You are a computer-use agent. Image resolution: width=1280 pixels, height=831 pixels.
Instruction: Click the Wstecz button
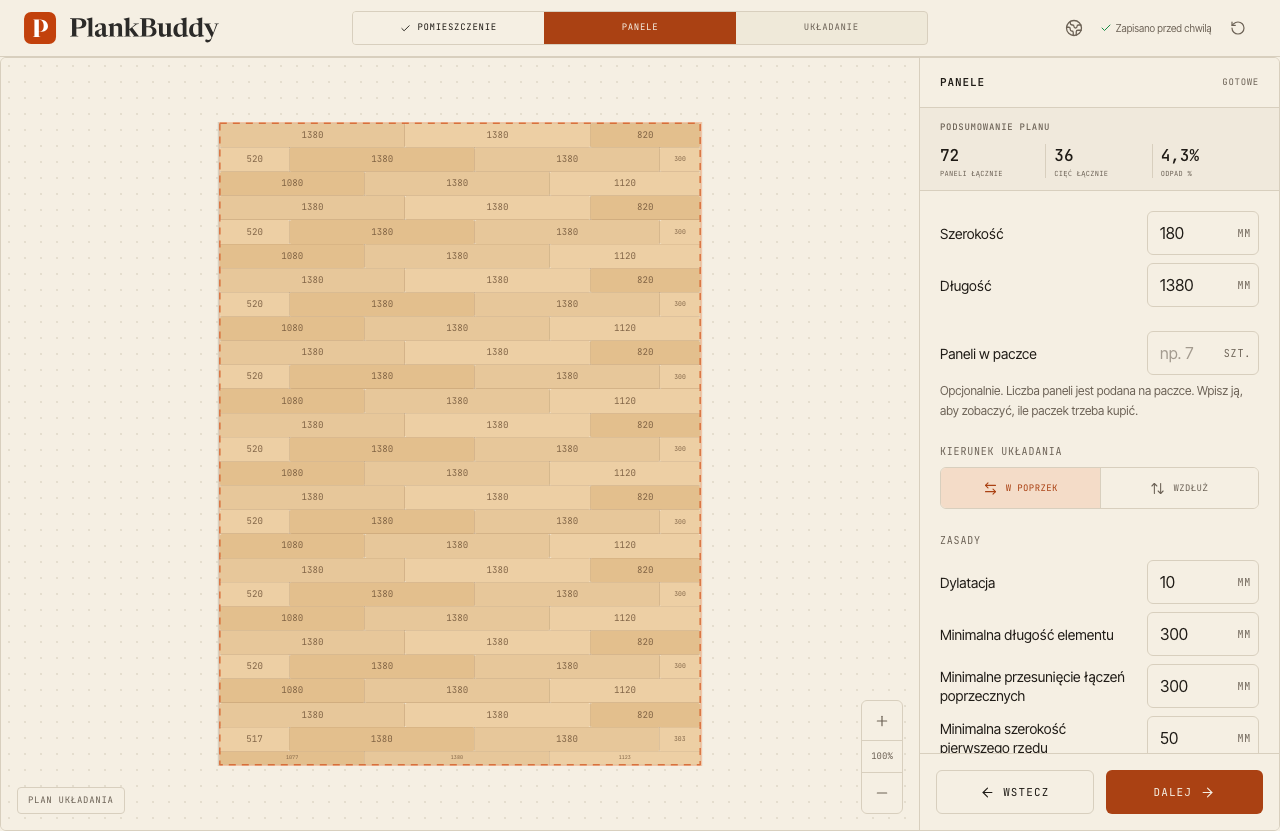1015,792
